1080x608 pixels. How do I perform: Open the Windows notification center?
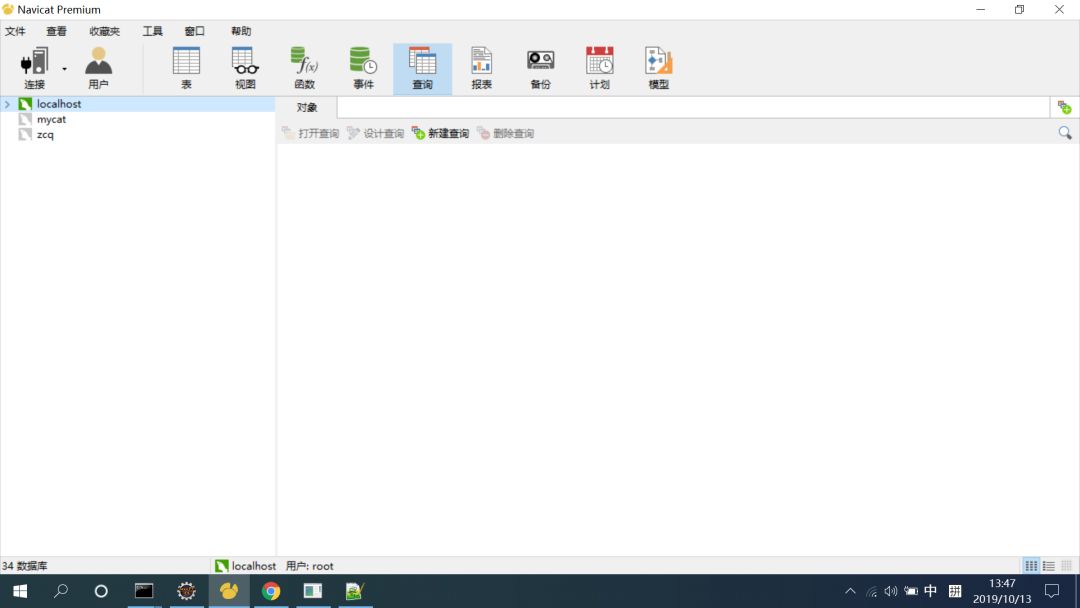[x=1052, y=591]
